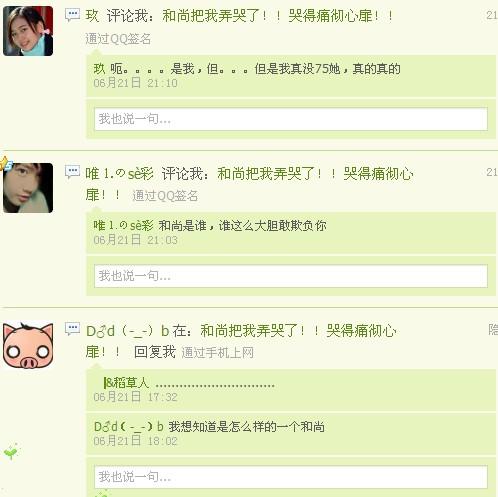Click 回复我 text in third post
498x497 pixels.
pos(155,352)
